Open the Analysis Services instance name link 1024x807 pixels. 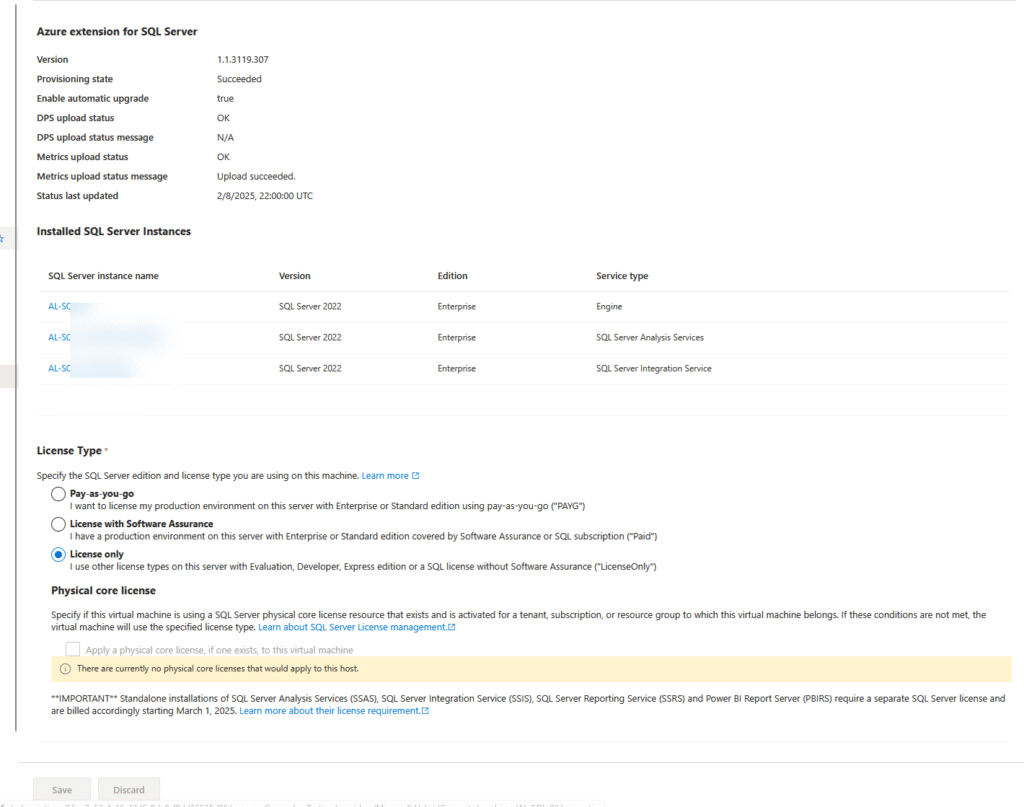59,338
